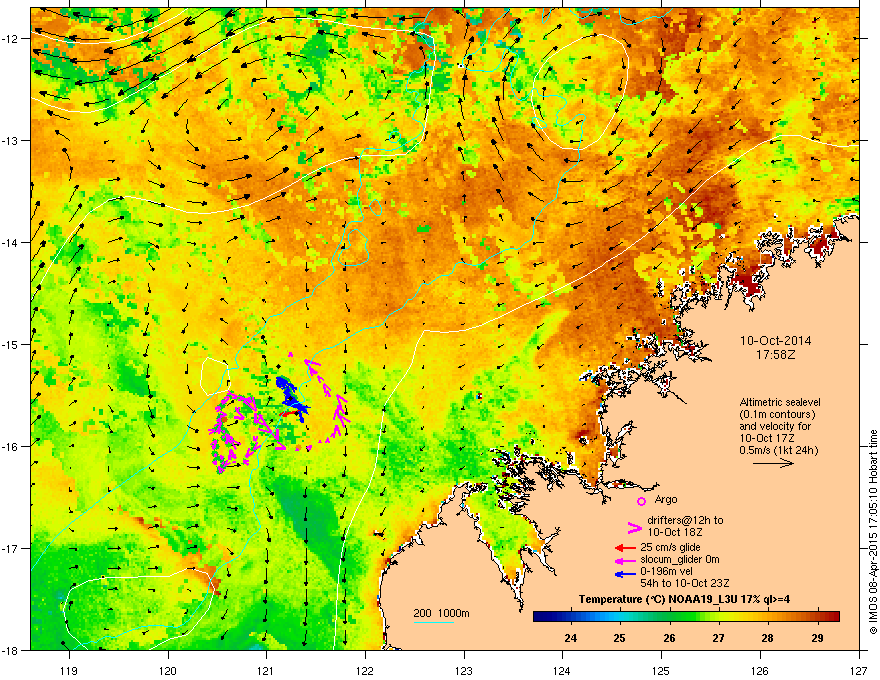Click the latitude axis label '-16'

[x=11, y=447]
